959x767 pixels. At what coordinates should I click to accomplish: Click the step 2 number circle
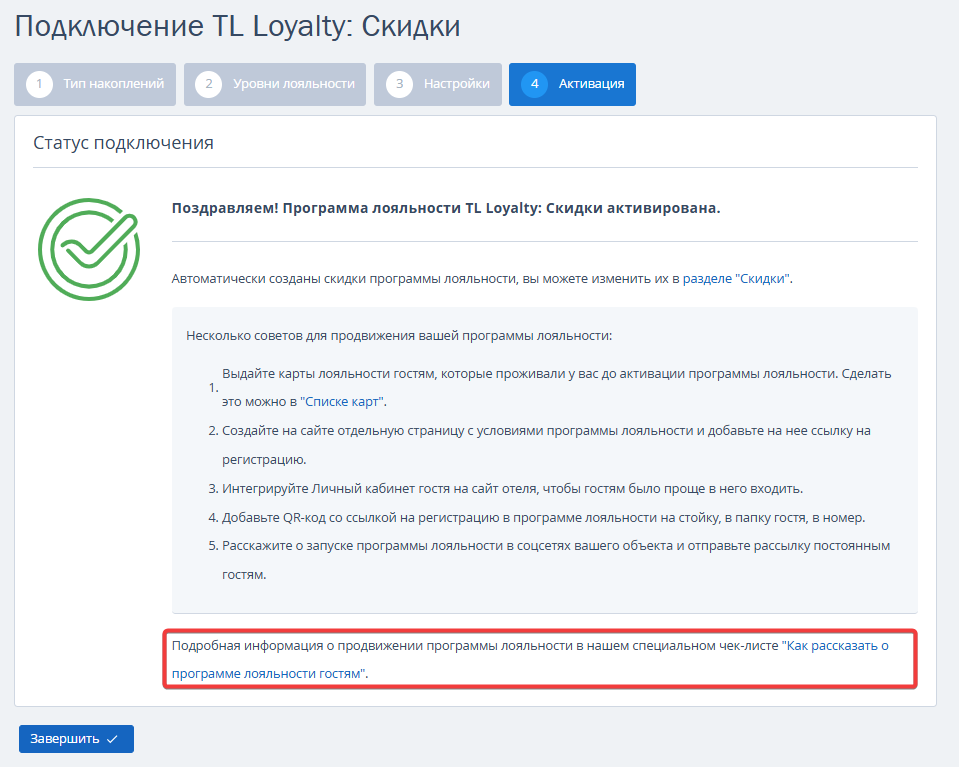pyautogui.click(x=209, y=84)
